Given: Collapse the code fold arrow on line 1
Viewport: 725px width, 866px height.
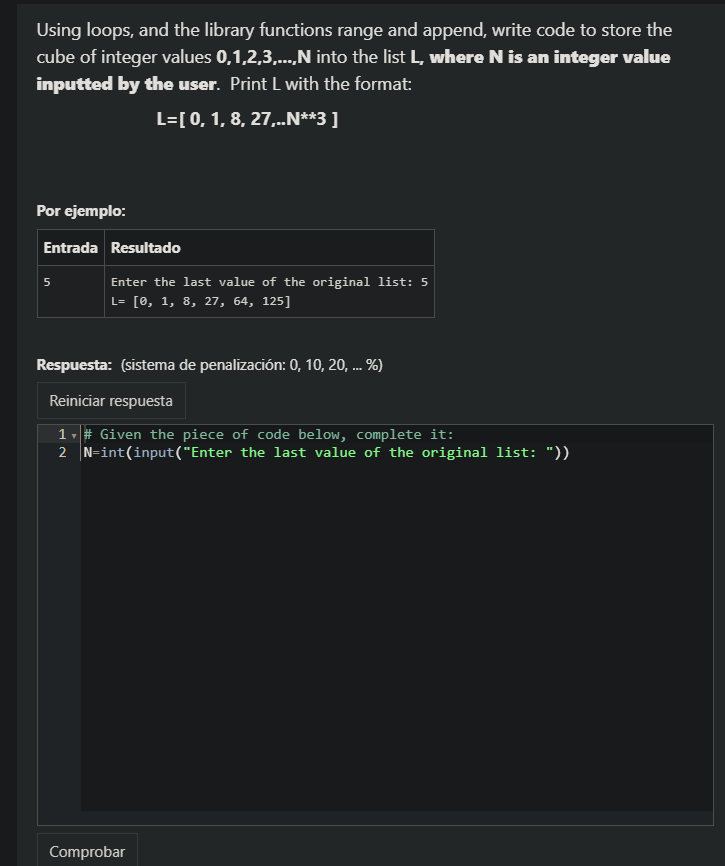Looking at the screenshot, I should pos(74,436).
